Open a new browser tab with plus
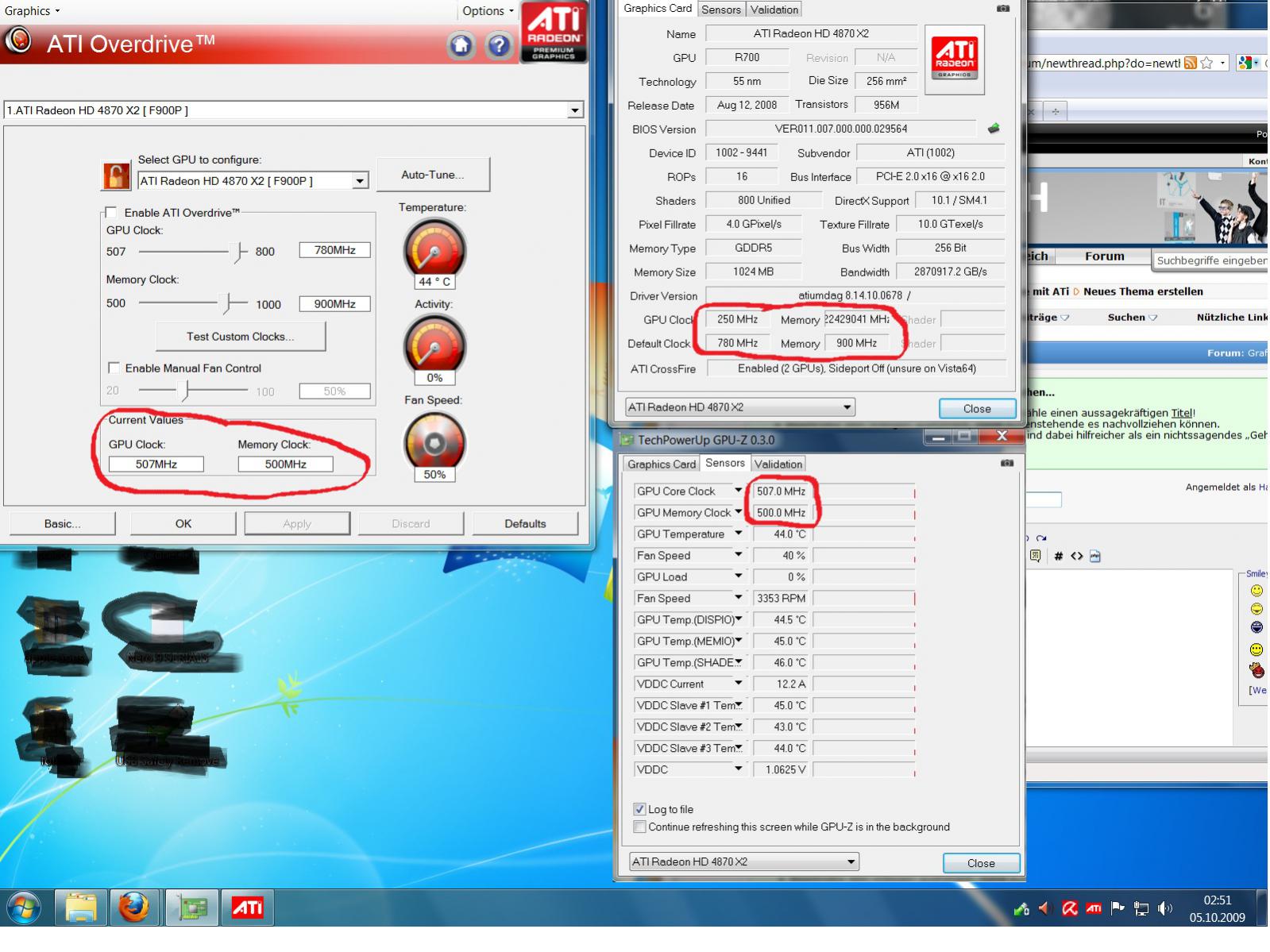The height and width of the screenshot is (952, 1270). [1056, 111]
